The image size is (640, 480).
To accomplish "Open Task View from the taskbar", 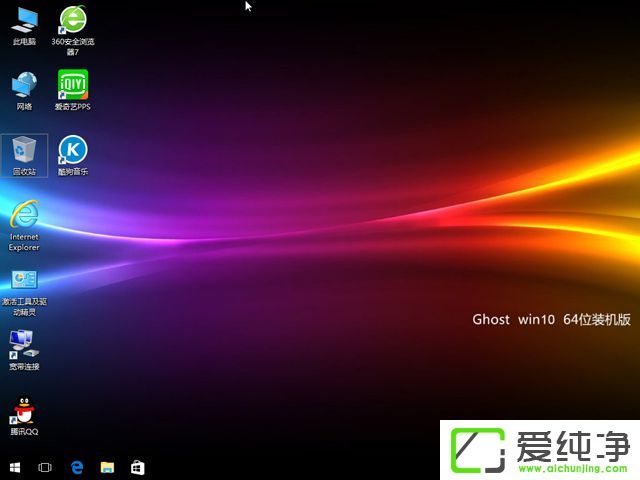I will [45, 467].
